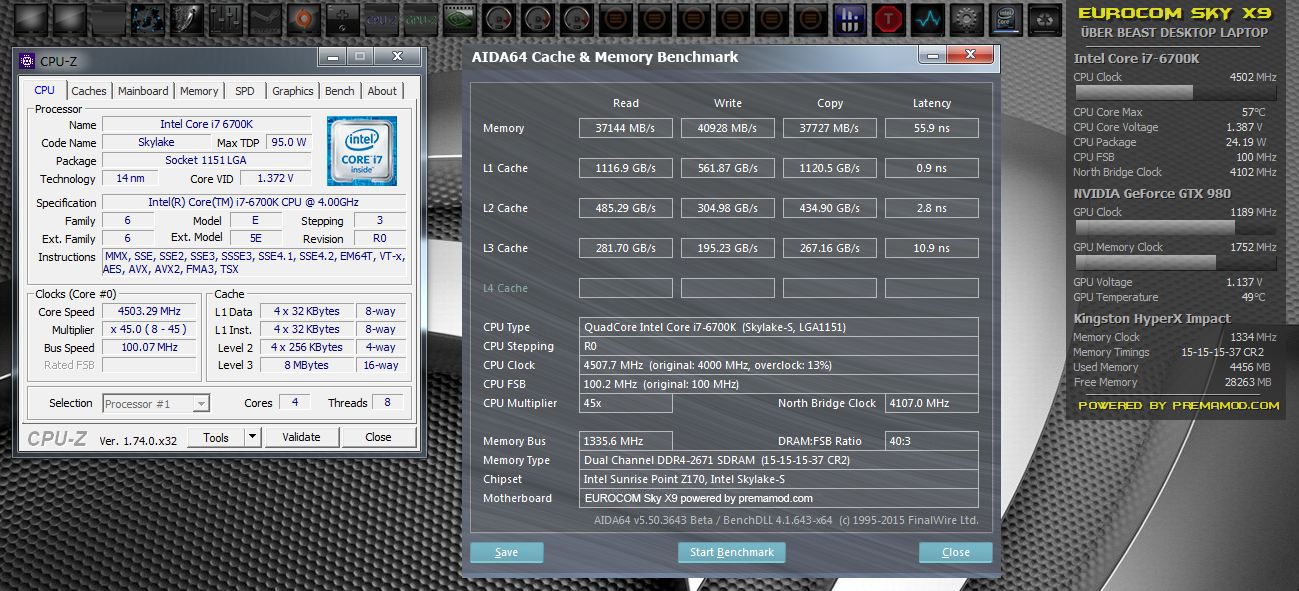
Task: Click the GPU Memory Clock bar
Action: click(1175, 262)
